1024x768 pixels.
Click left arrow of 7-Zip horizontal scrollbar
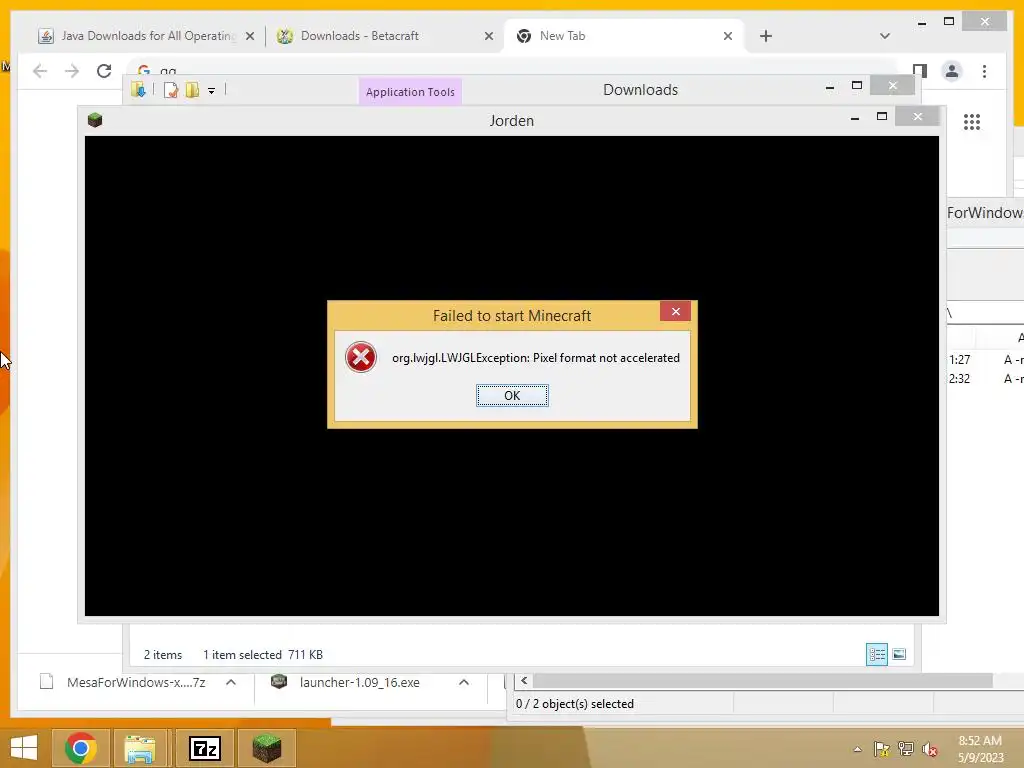(x=524, y=681)
